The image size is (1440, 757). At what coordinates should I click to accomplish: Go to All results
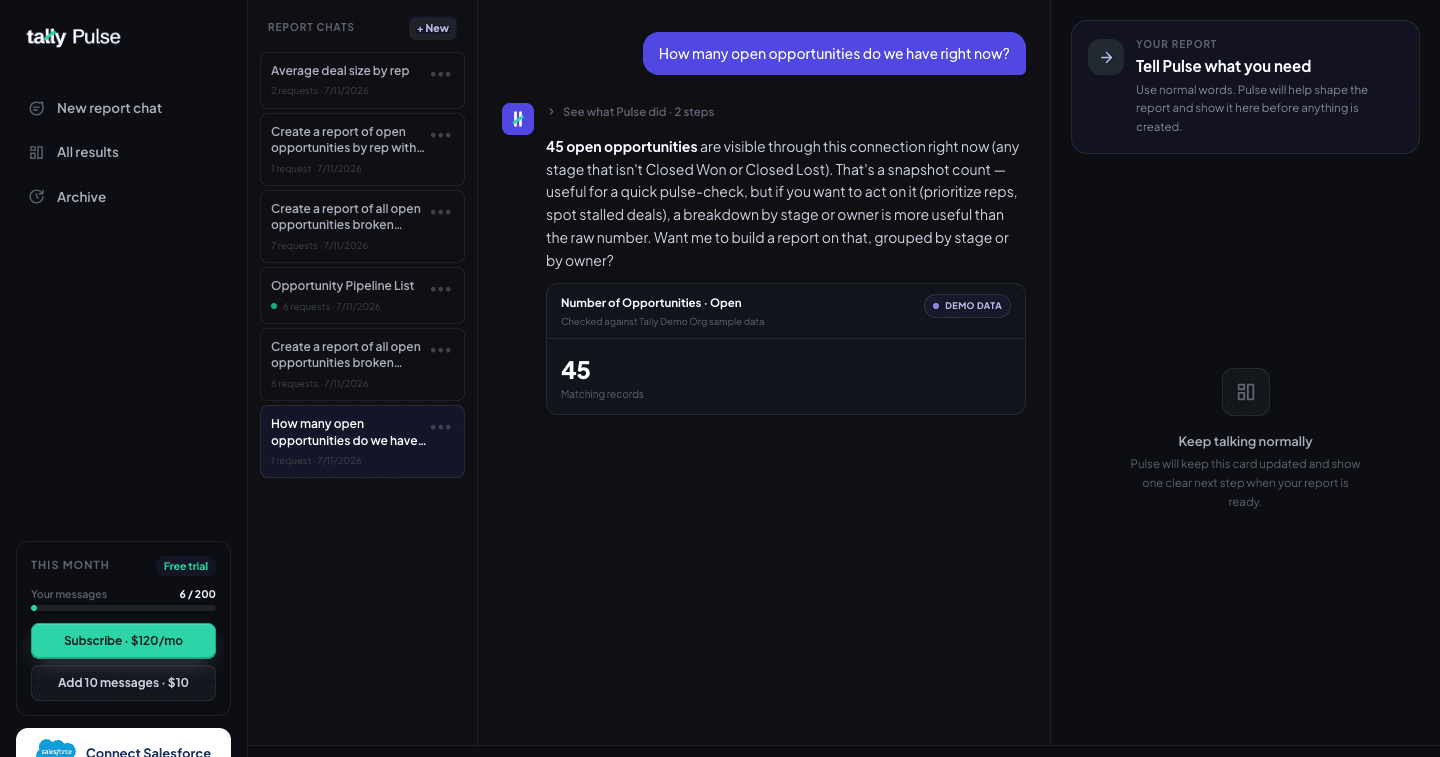87,152
